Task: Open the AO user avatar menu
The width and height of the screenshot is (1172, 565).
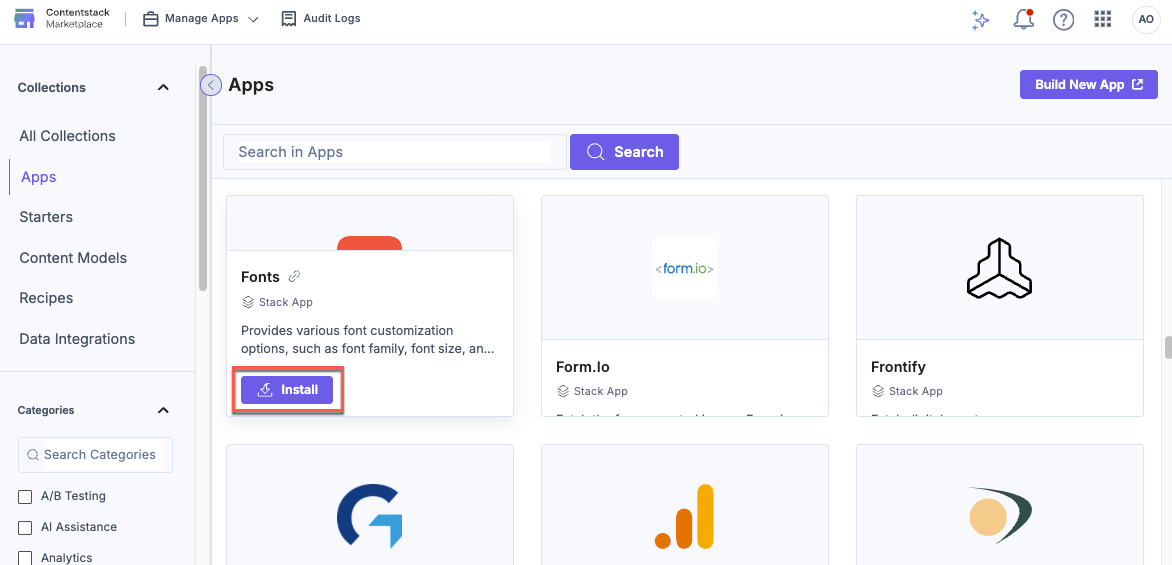Action: (1145, 20)
